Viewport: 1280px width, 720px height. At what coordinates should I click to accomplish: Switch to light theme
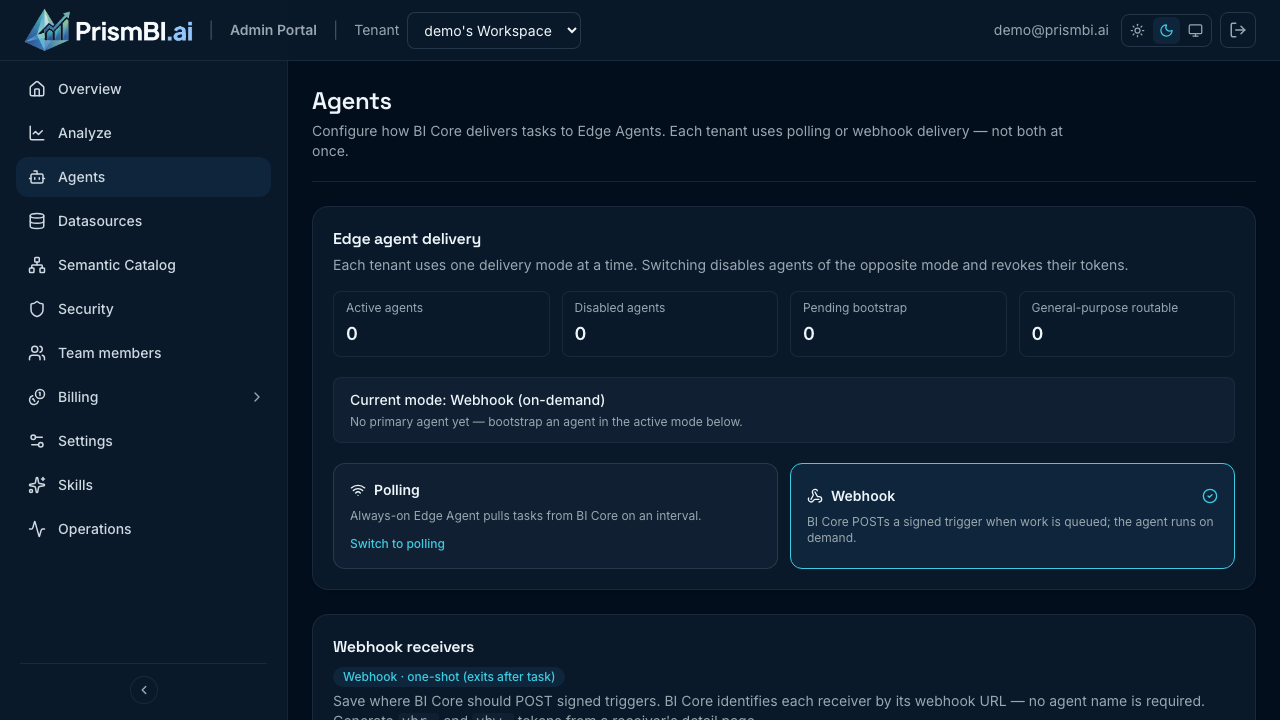click(x=1138, y=30)
